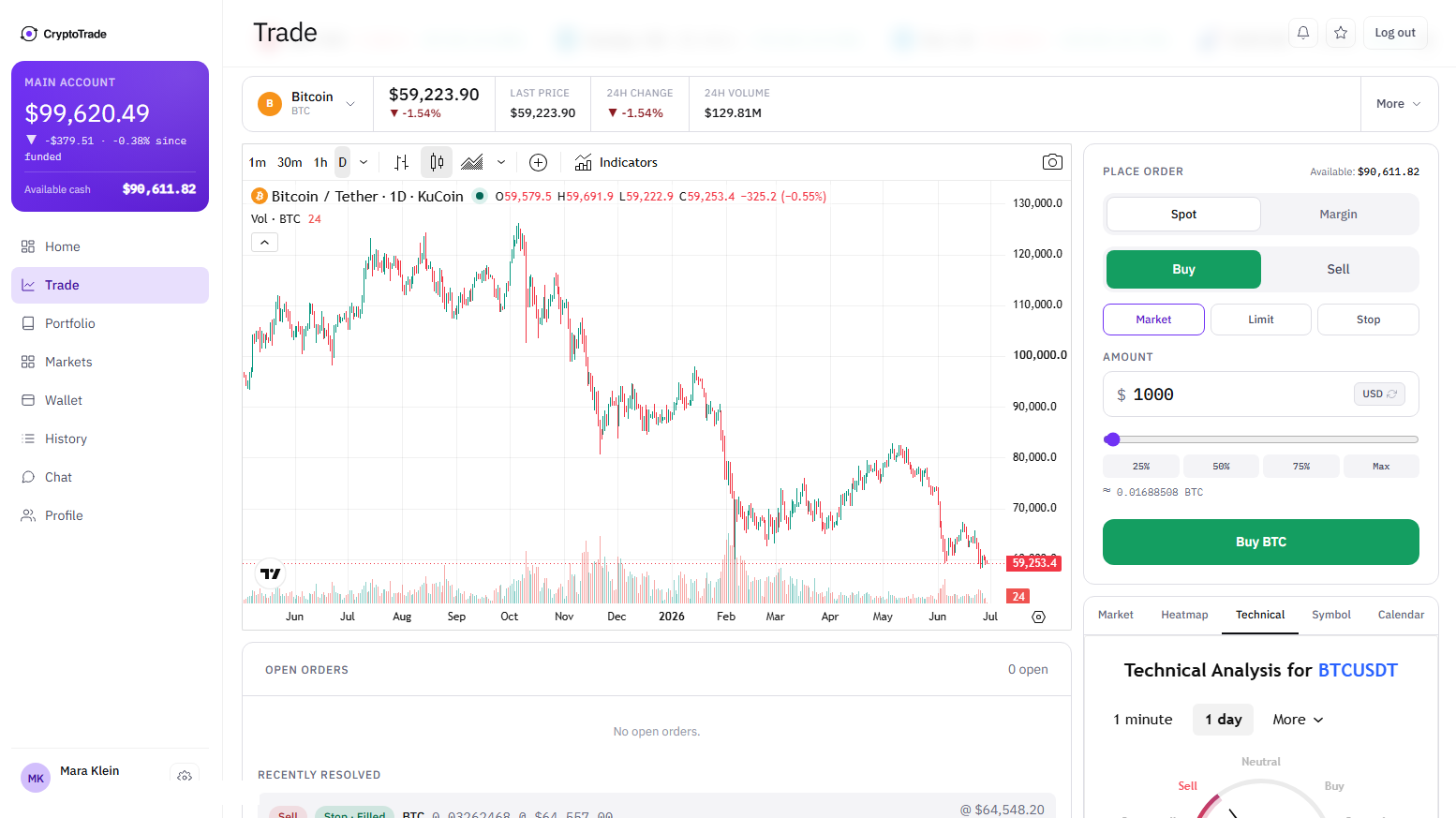1456x818 pixels.
Task: Click the favorites star icon
Action: click(x=1341, y=33)
